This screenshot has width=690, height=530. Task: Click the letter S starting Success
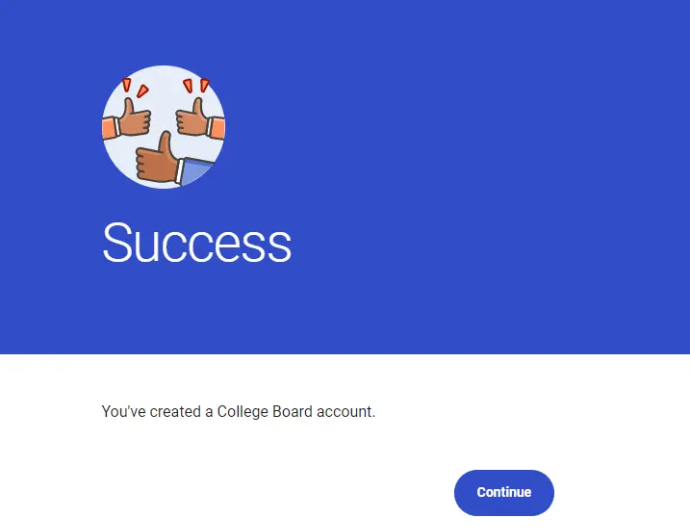117,243
